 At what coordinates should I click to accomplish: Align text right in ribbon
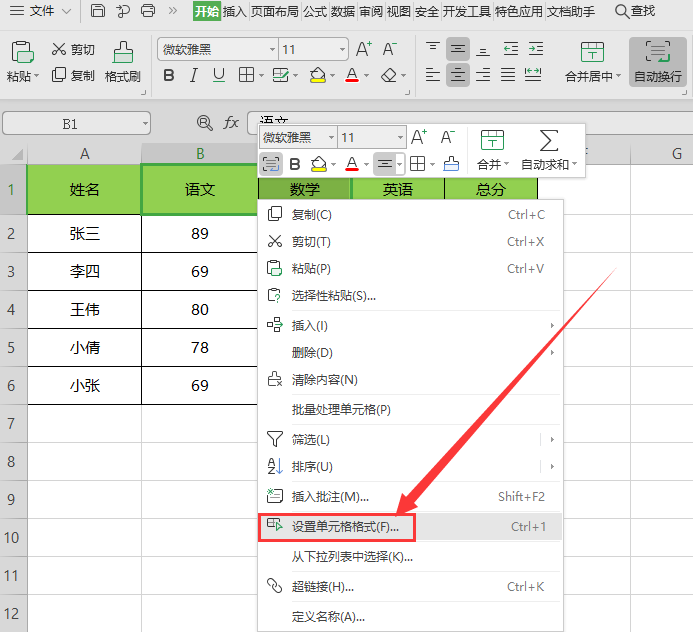[x=483, y=75]
